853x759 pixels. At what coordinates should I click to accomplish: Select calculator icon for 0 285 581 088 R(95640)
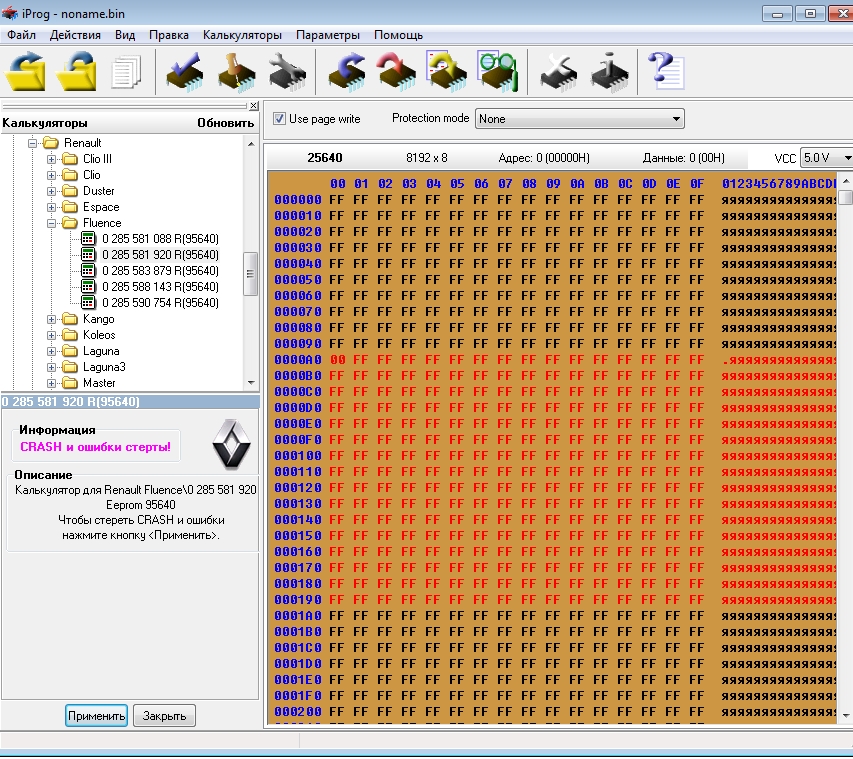click(88, 238)
